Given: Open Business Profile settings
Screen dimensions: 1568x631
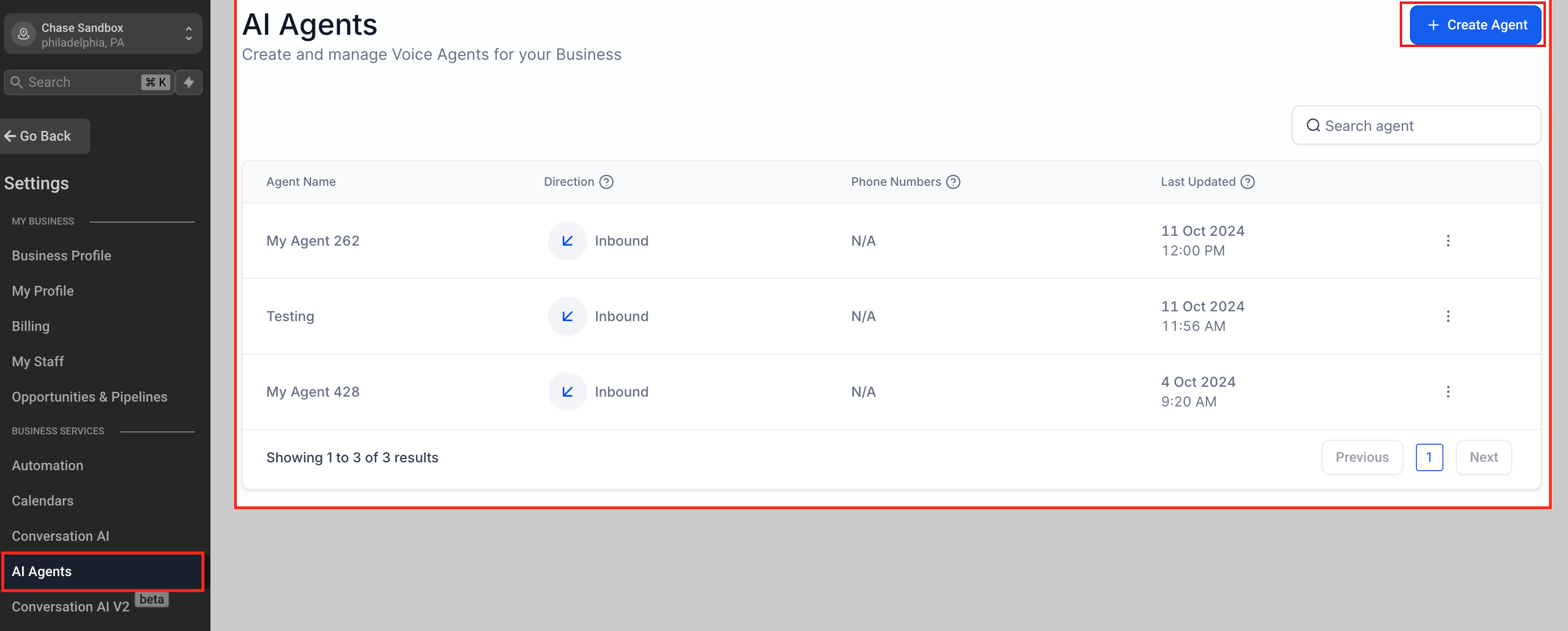Looking at the screenshot, I should coord(61,255).
